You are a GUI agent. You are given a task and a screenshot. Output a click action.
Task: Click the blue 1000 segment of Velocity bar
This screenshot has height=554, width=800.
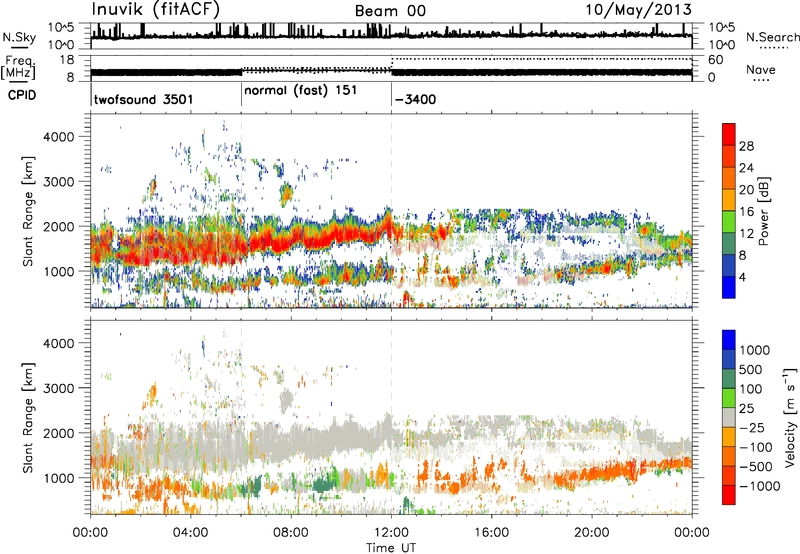coord(729,340)
